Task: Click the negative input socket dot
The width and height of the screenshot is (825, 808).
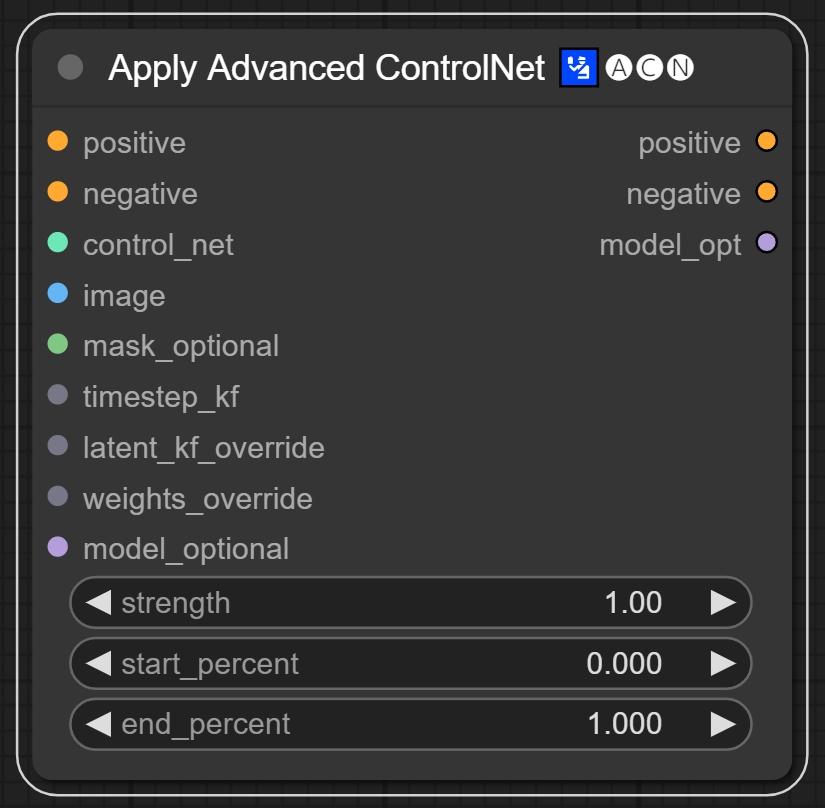Action: [x=58, y=192]
